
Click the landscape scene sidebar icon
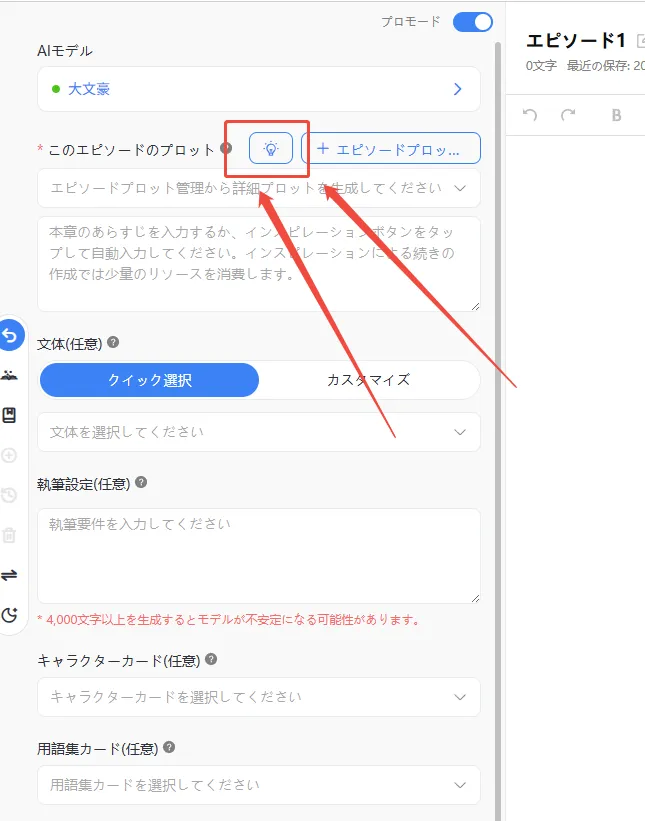9,375
